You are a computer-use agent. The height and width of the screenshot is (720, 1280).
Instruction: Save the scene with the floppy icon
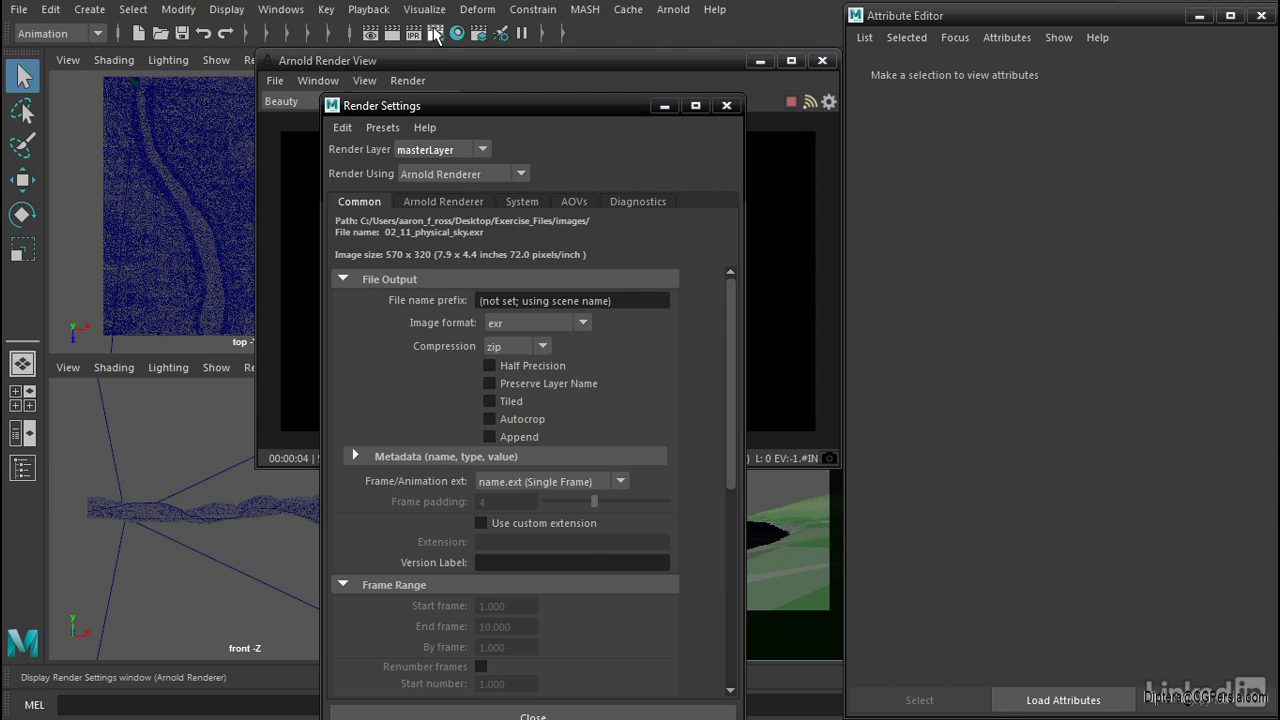[182, 33]
